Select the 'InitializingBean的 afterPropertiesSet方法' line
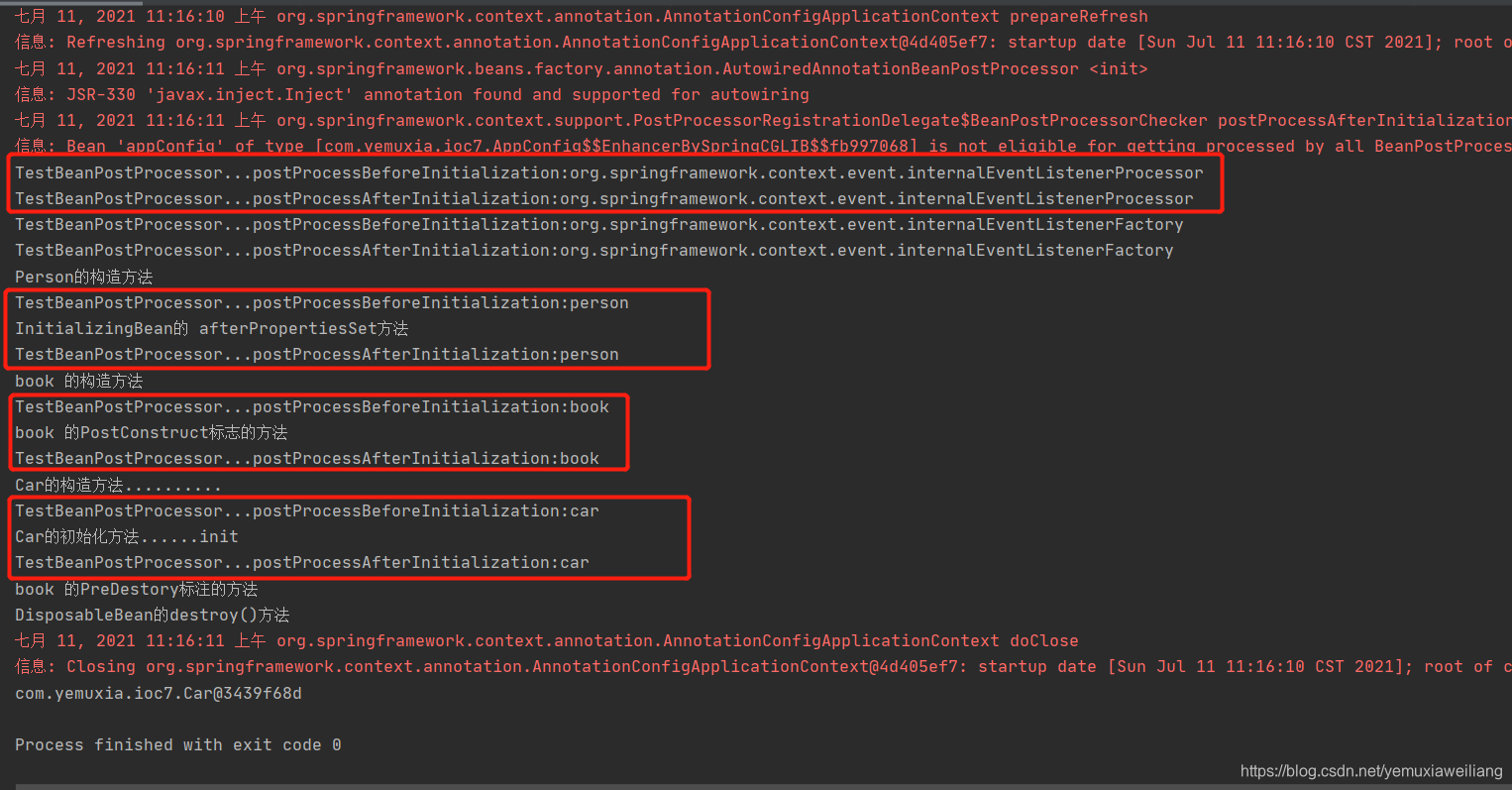 pyautogui.click(x=212, y=329)
